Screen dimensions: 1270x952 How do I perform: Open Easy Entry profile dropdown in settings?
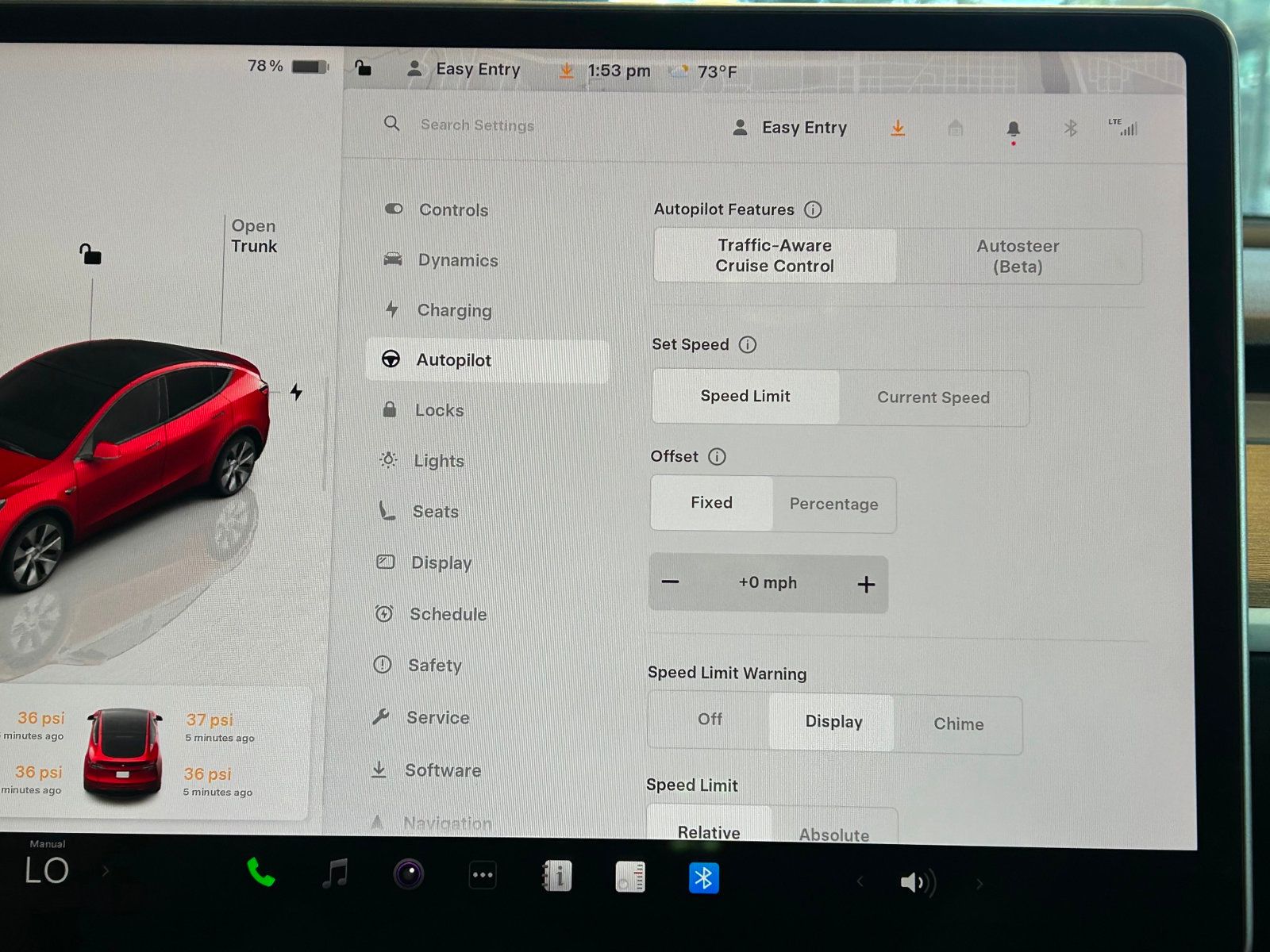[791, 128]
